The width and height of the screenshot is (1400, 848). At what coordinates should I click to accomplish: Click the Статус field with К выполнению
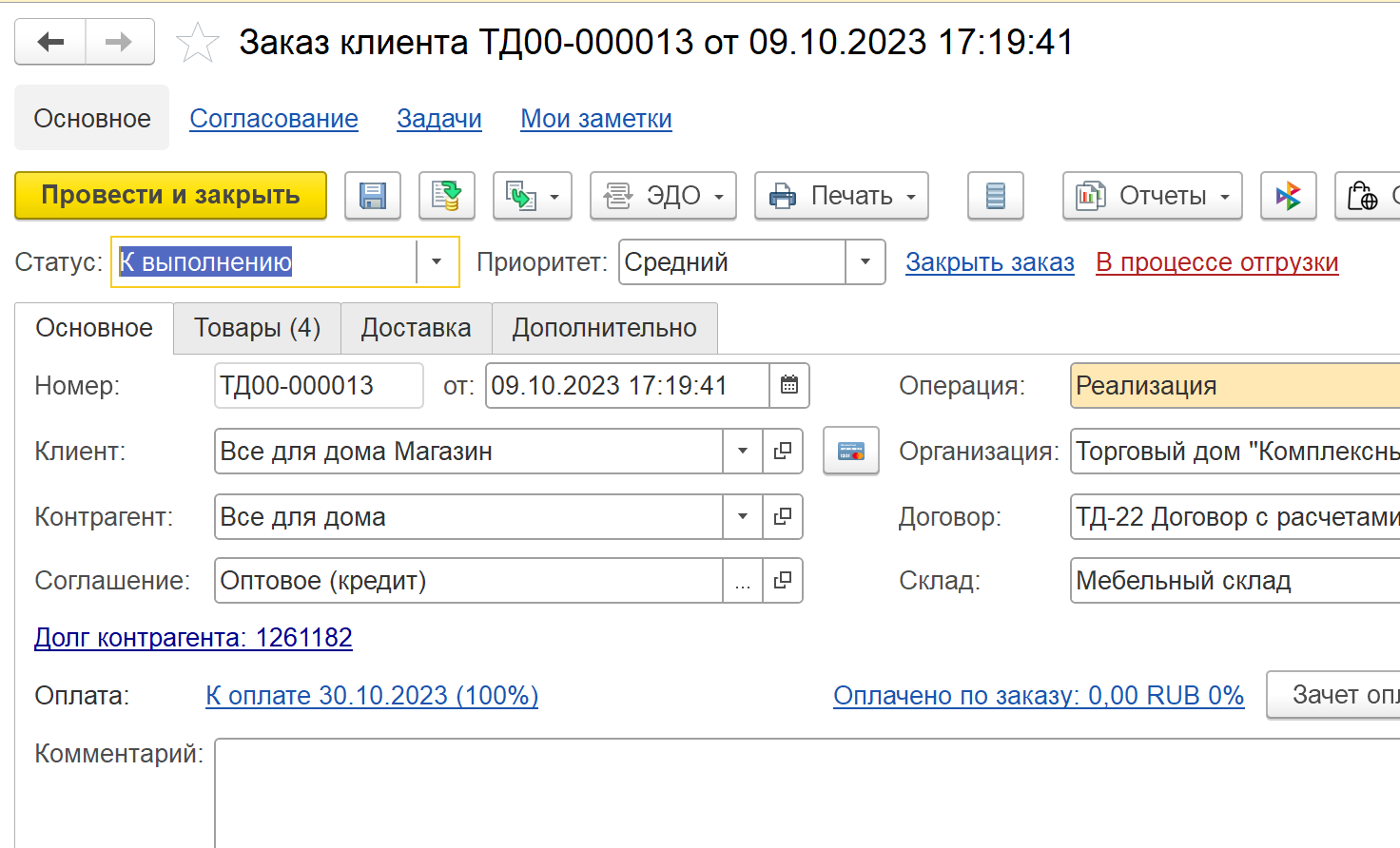click(265, 261)
